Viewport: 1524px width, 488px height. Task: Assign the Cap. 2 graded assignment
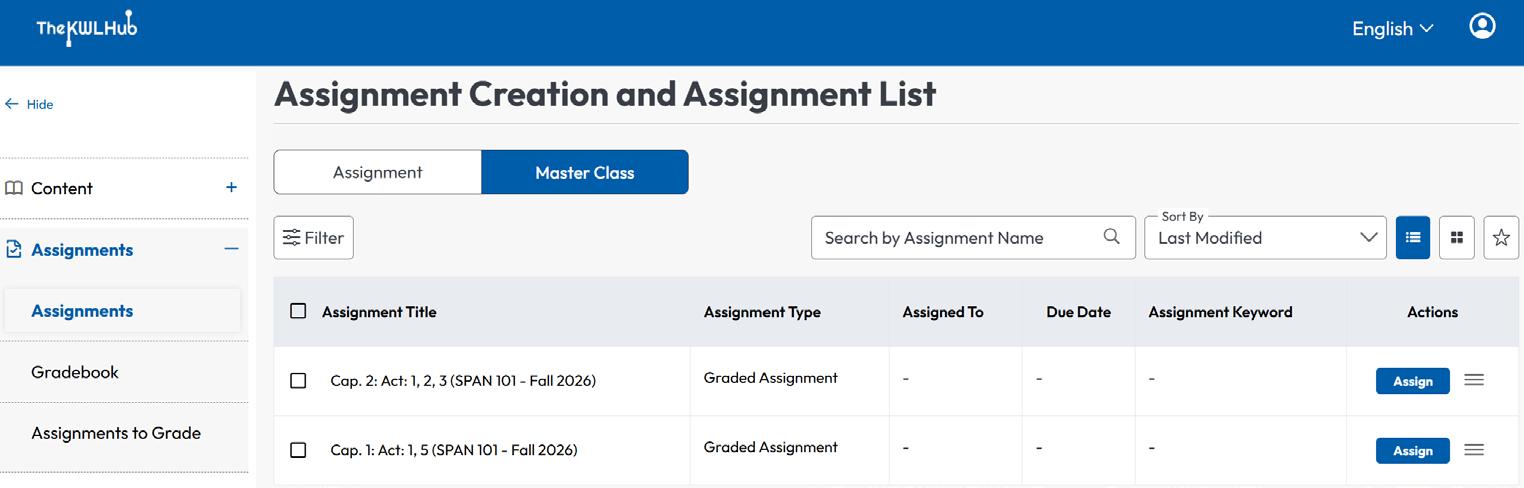[1413, 381]
